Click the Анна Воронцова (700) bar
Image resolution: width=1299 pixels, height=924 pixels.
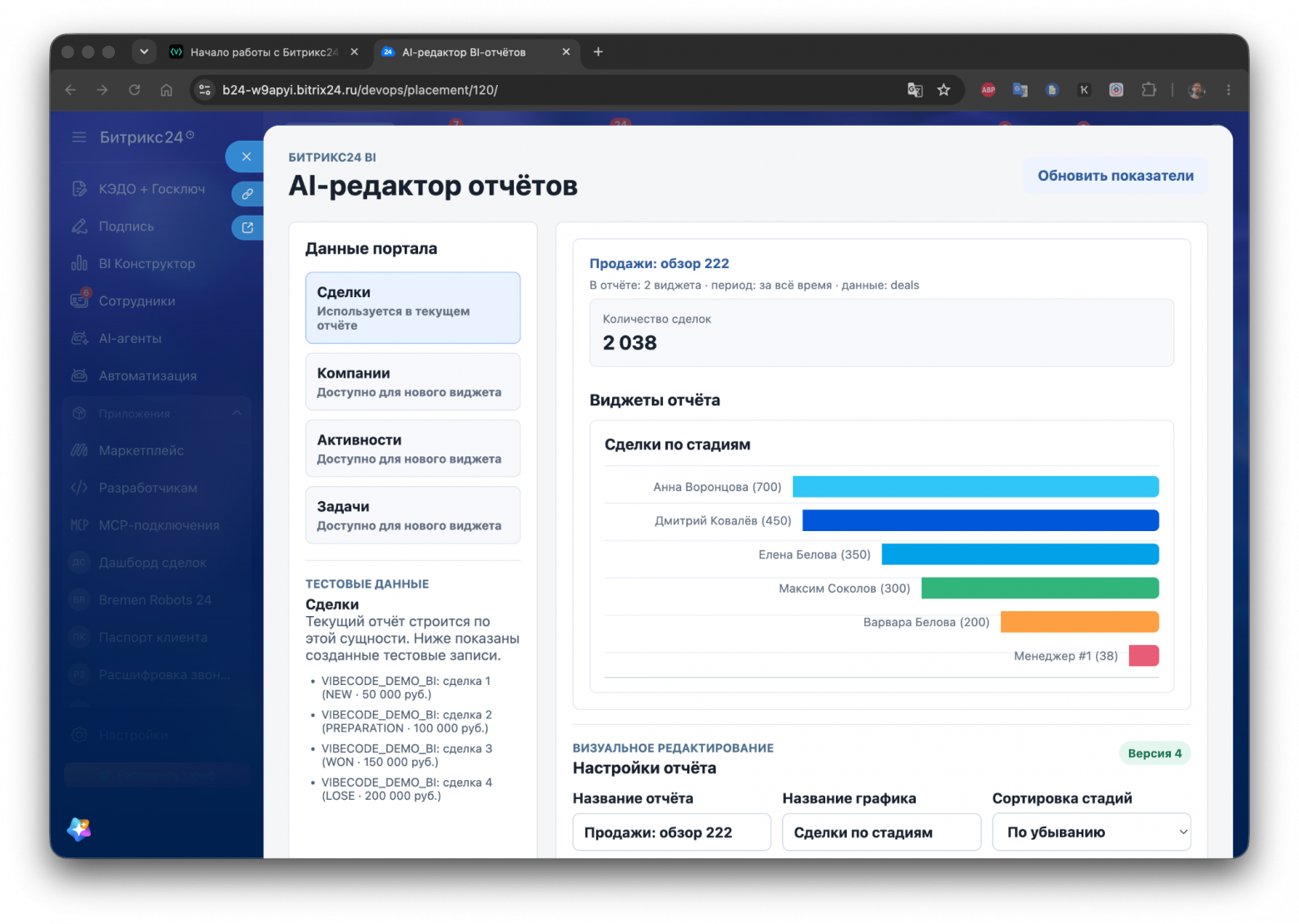click(x=976, y=487)
